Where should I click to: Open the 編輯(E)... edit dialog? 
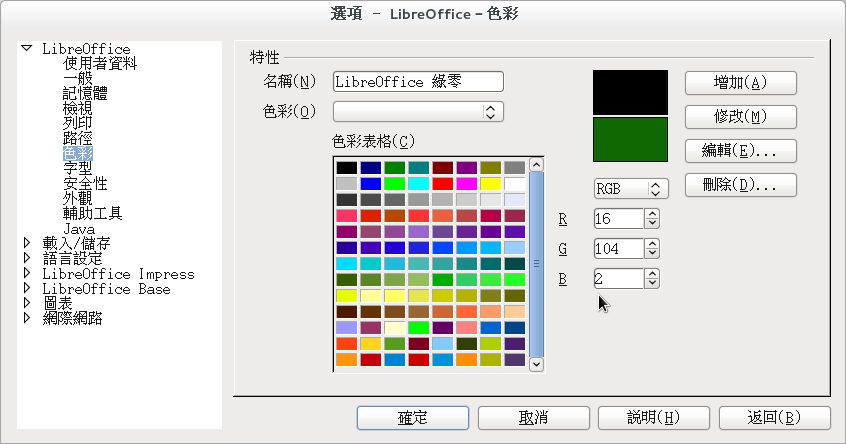coord(741,151)
